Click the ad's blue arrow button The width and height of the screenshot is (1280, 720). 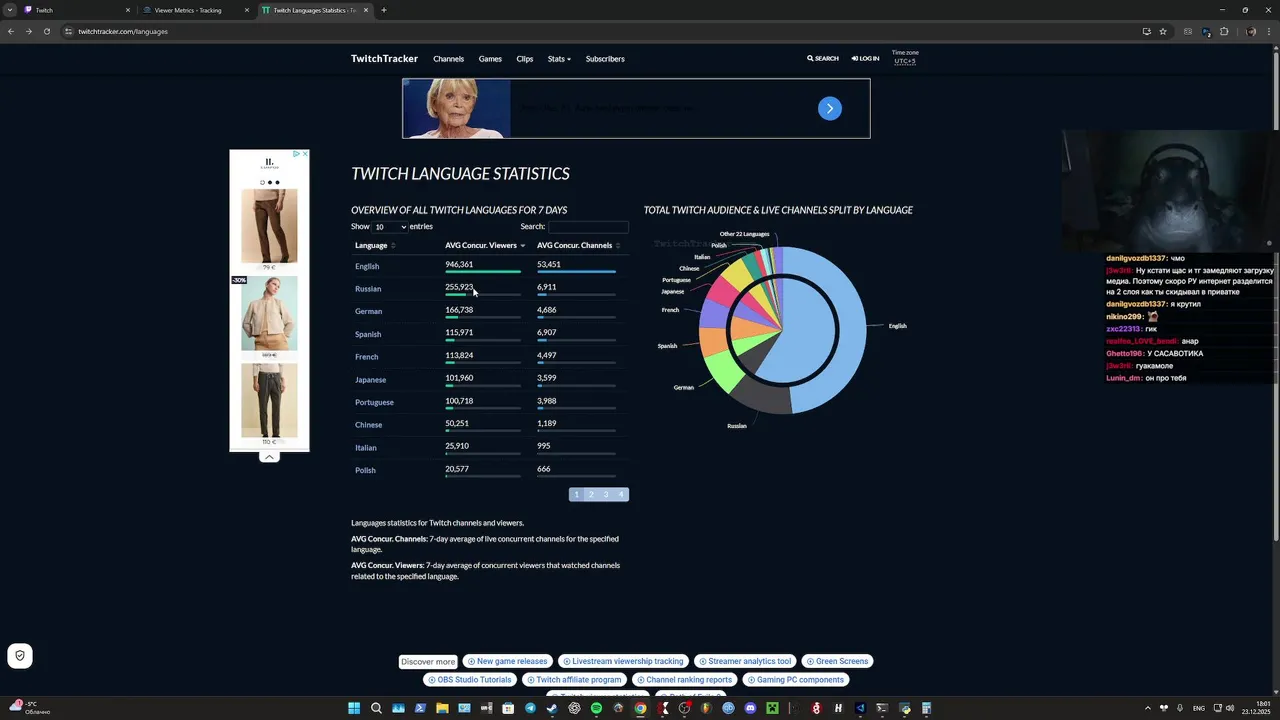tap(830, 108)
